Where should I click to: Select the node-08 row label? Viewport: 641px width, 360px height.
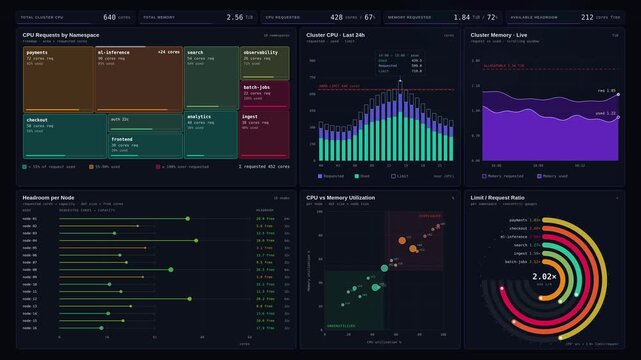pos(30,270)
